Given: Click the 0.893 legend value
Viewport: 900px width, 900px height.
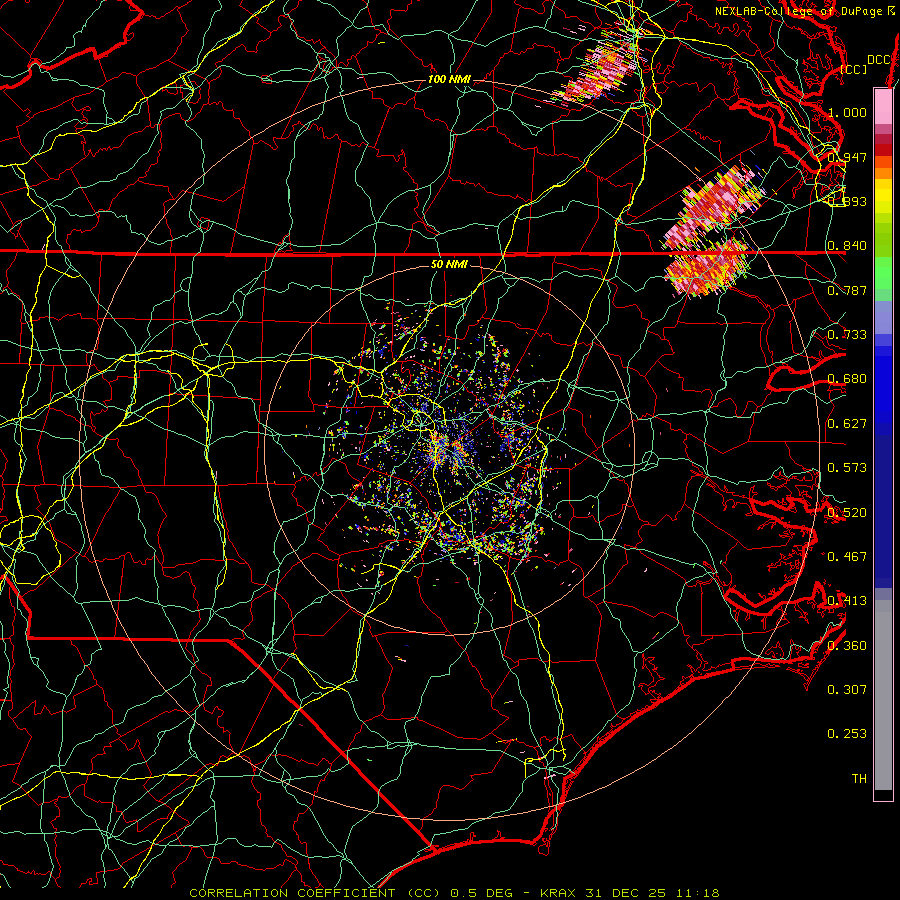Looking at the screenshot, I should [x=847, y=201].
